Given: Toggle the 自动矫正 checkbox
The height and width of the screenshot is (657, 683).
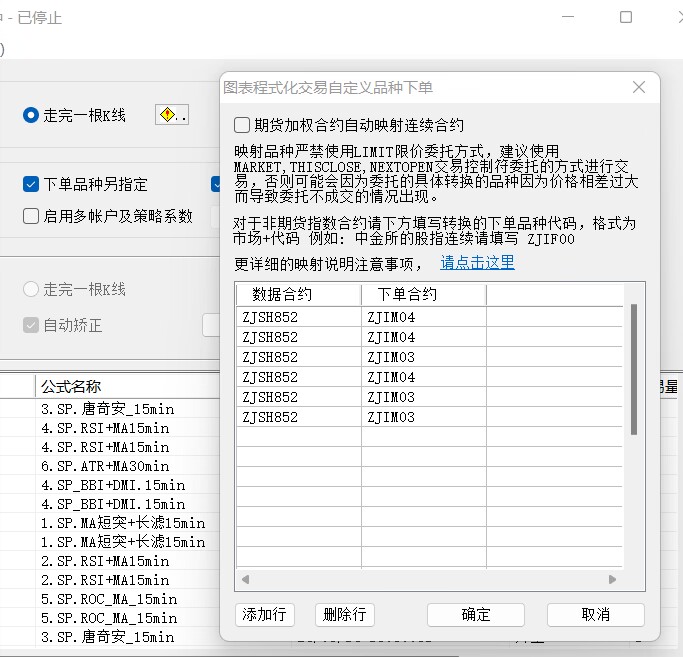Looking at the screenshot, I should tap(30, 325).
